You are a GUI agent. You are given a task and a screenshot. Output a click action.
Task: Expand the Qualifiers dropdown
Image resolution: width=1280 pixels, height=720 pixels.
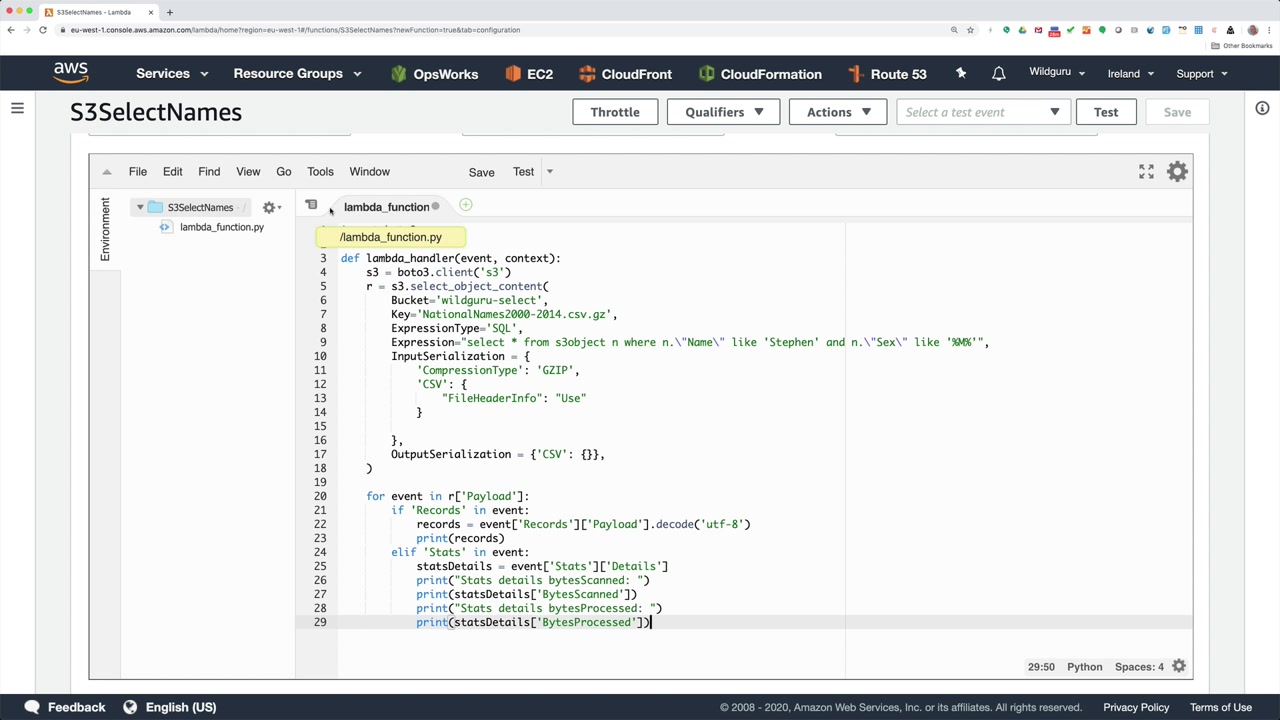pos(724,112)
